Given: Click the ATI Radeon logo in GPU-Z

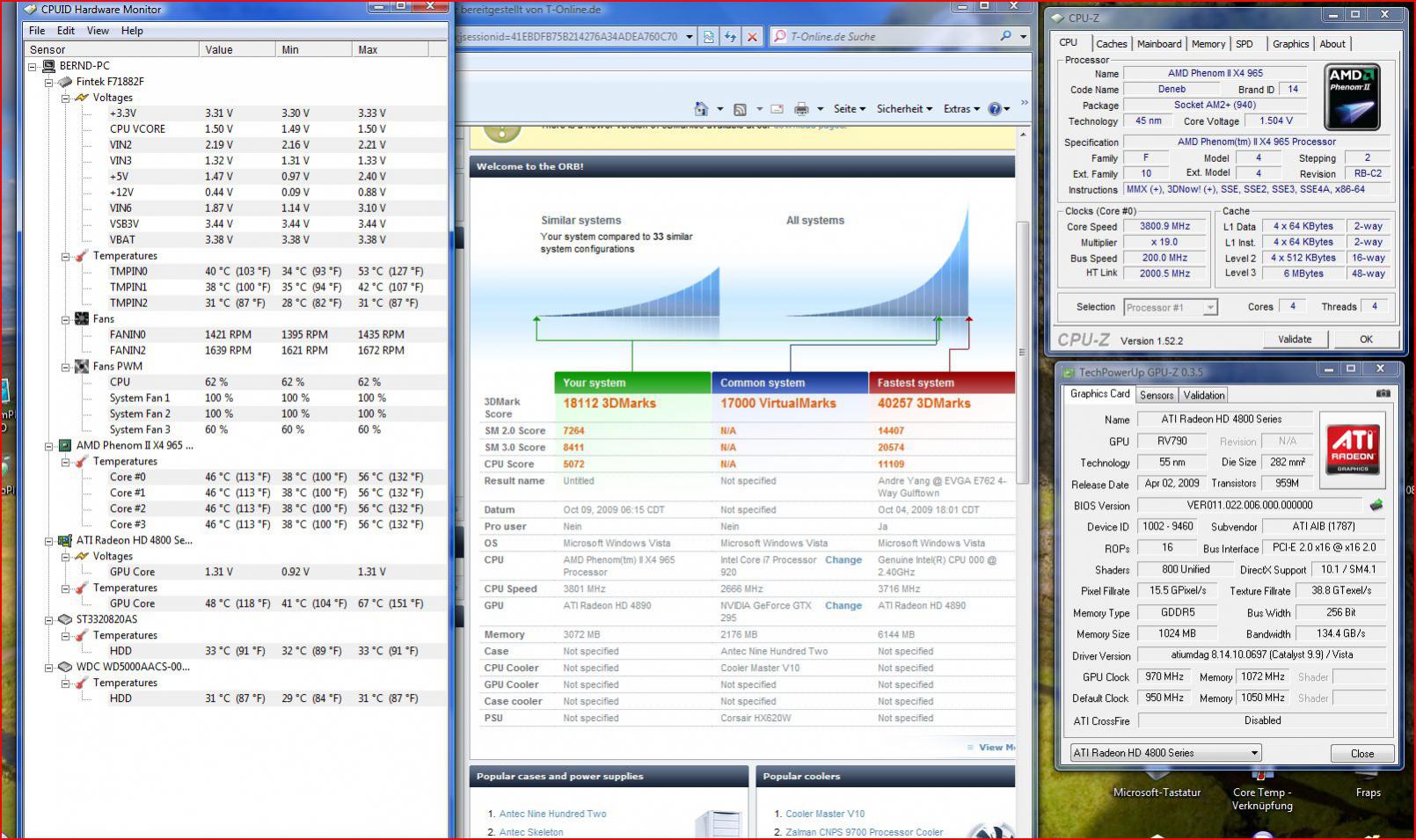Looking at the screenshot, I should coord(1352,449).
